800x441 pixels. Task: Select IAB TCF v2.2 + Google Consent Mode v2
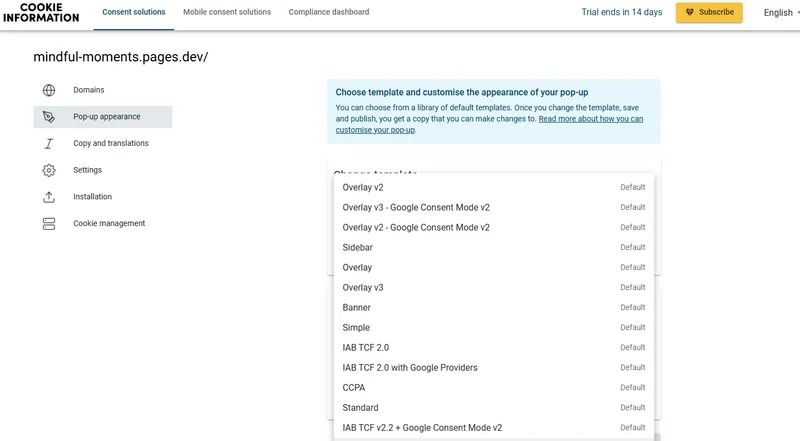[494, 428]
